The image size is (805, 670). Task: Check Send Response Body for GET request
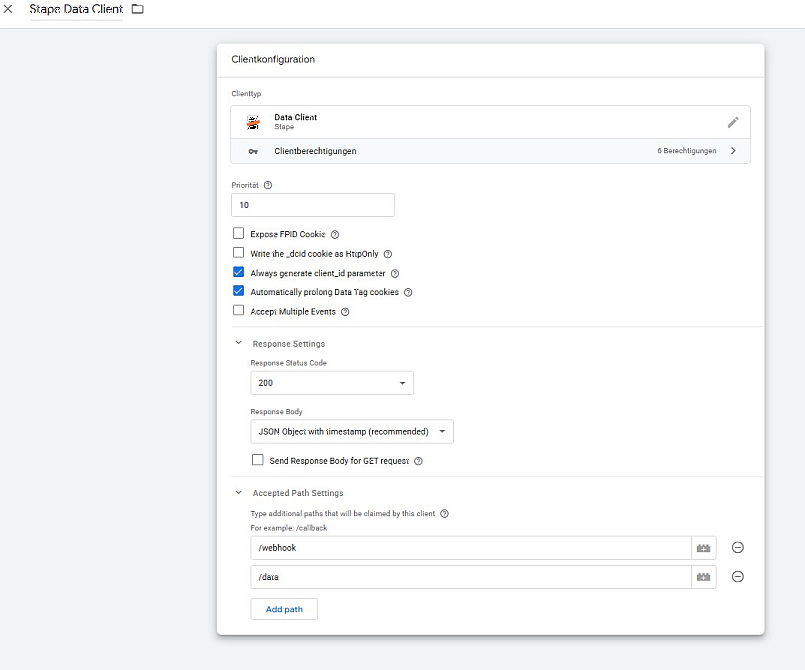pos(257,460)
